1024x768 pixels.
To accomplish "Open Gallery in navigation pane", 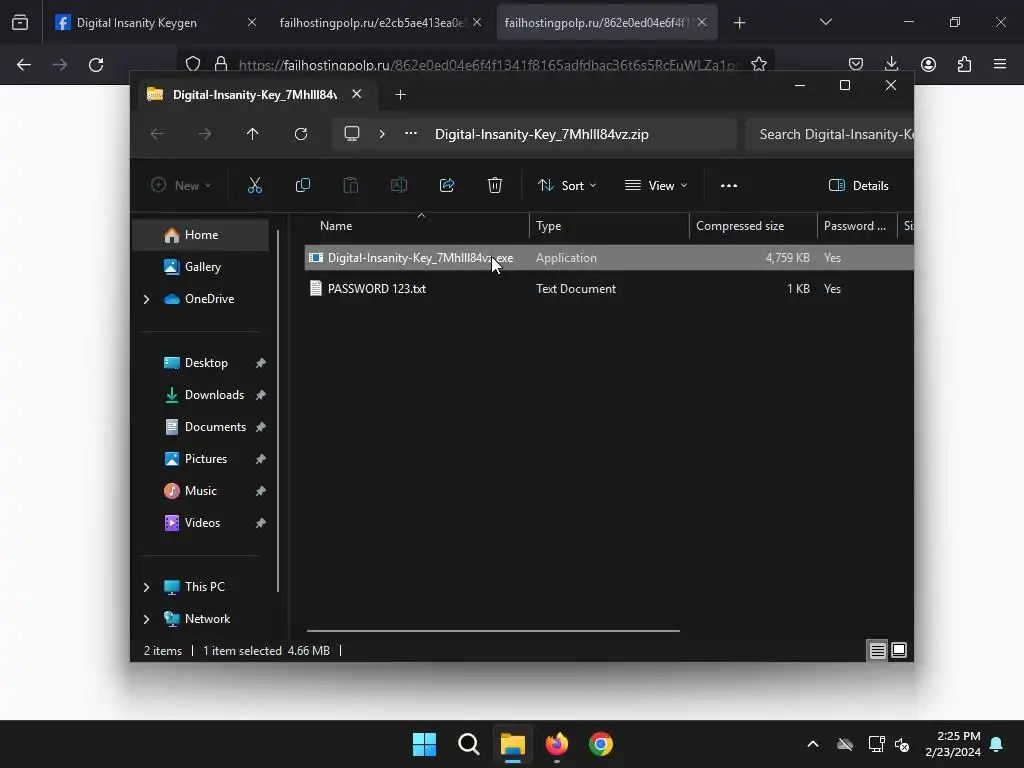I will (201, 267).
